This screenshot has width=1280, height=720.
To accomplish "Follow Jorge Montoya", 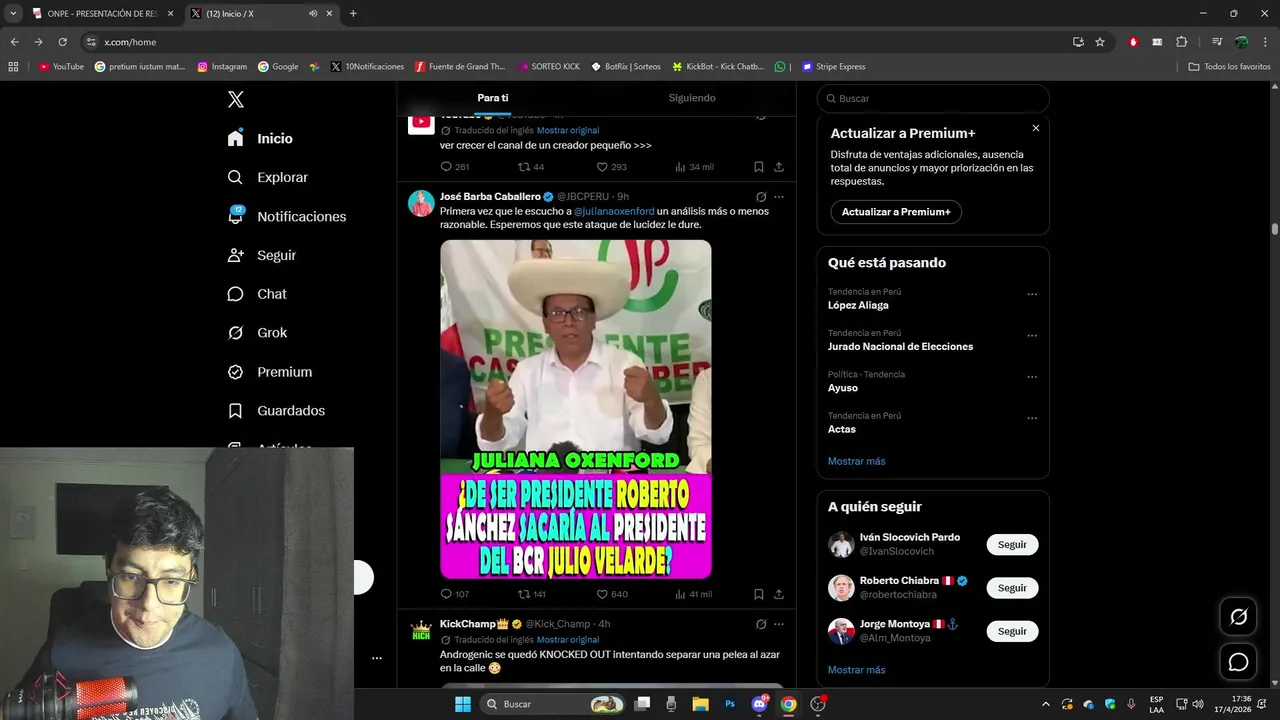I will tap(1012, 631).
